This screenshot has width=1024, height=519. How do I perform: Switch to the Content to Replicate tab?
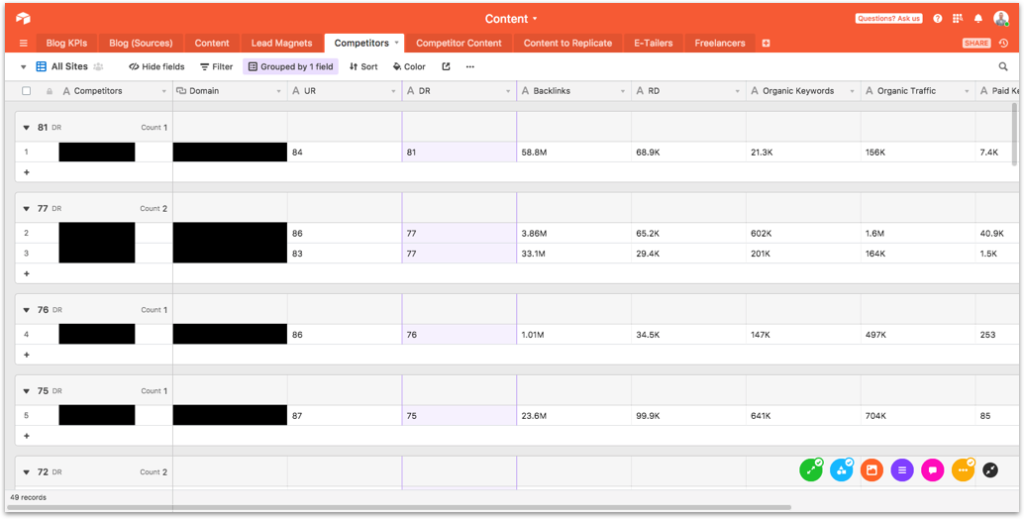568,43
